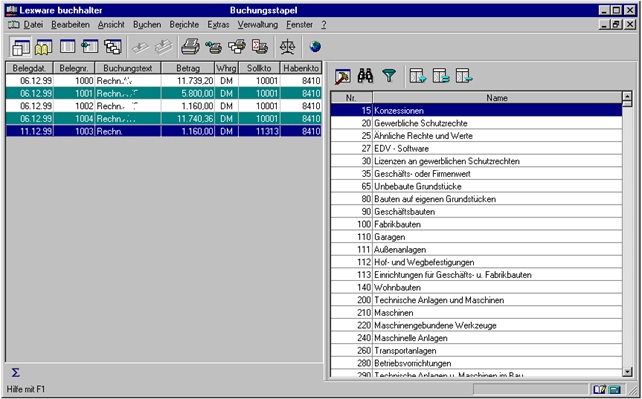This screenshot has width=642, height=399.
Task: Click the Name column header in account list
Action: [497, 98]
